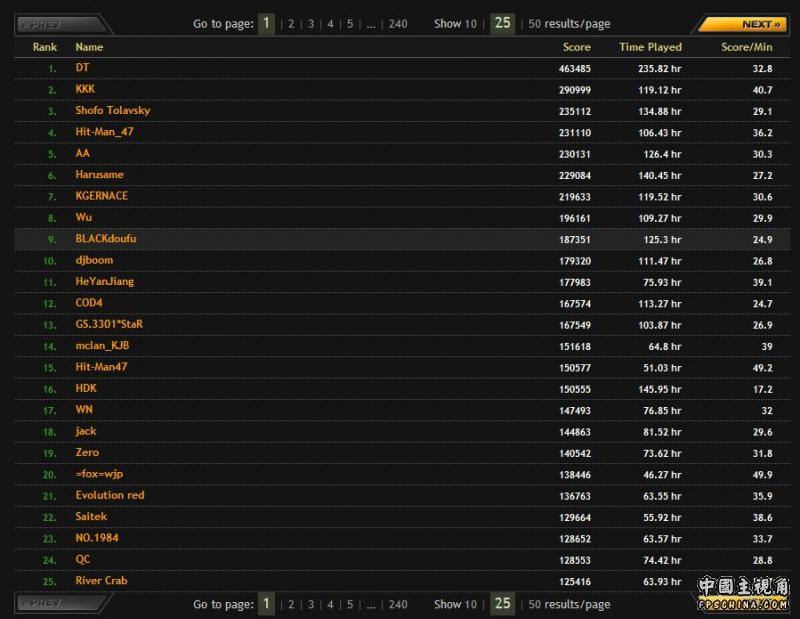
Task: Open player QC profile
Action: pyautogui.click(x=83, y=559)
